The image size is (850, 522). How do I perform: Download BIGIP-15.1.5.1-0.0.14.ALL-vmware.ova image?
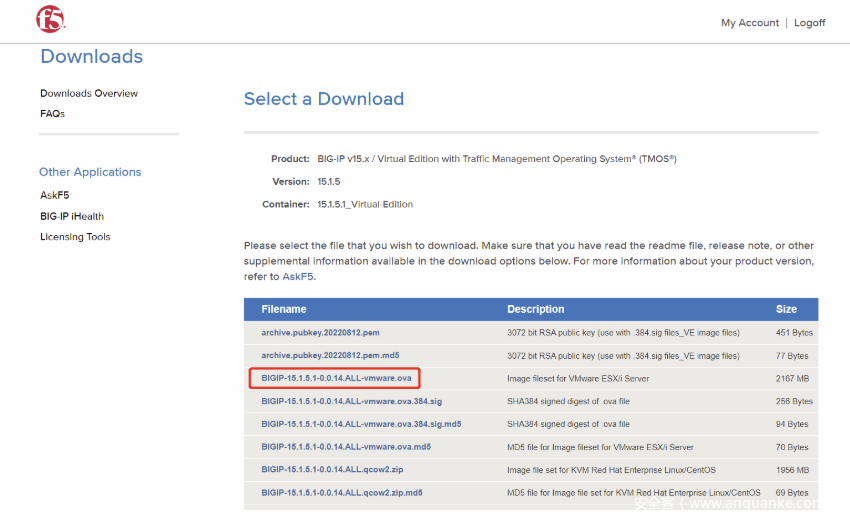click(336, 378)
